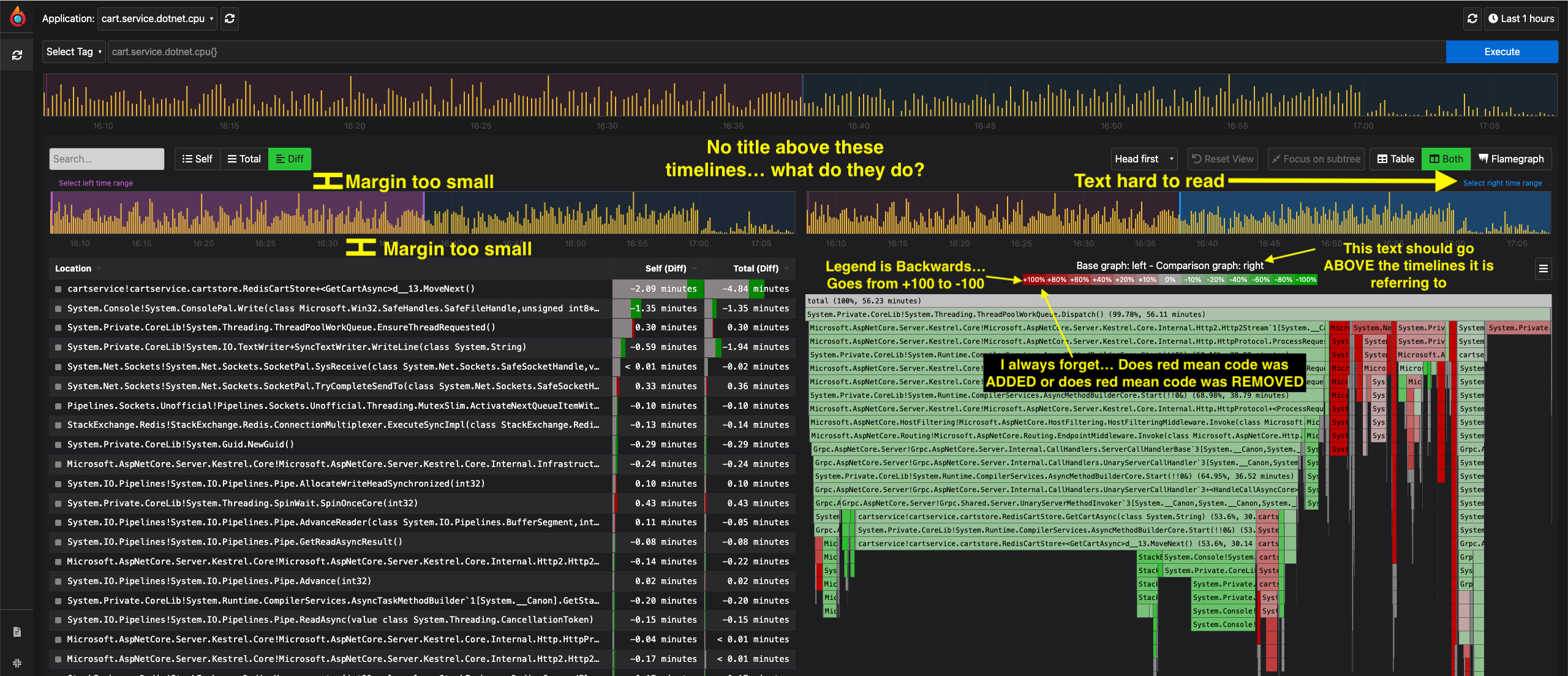Click the -4.84 minutes total diff cell
This screenshot has height=676, width=1568.
[750, 289]
